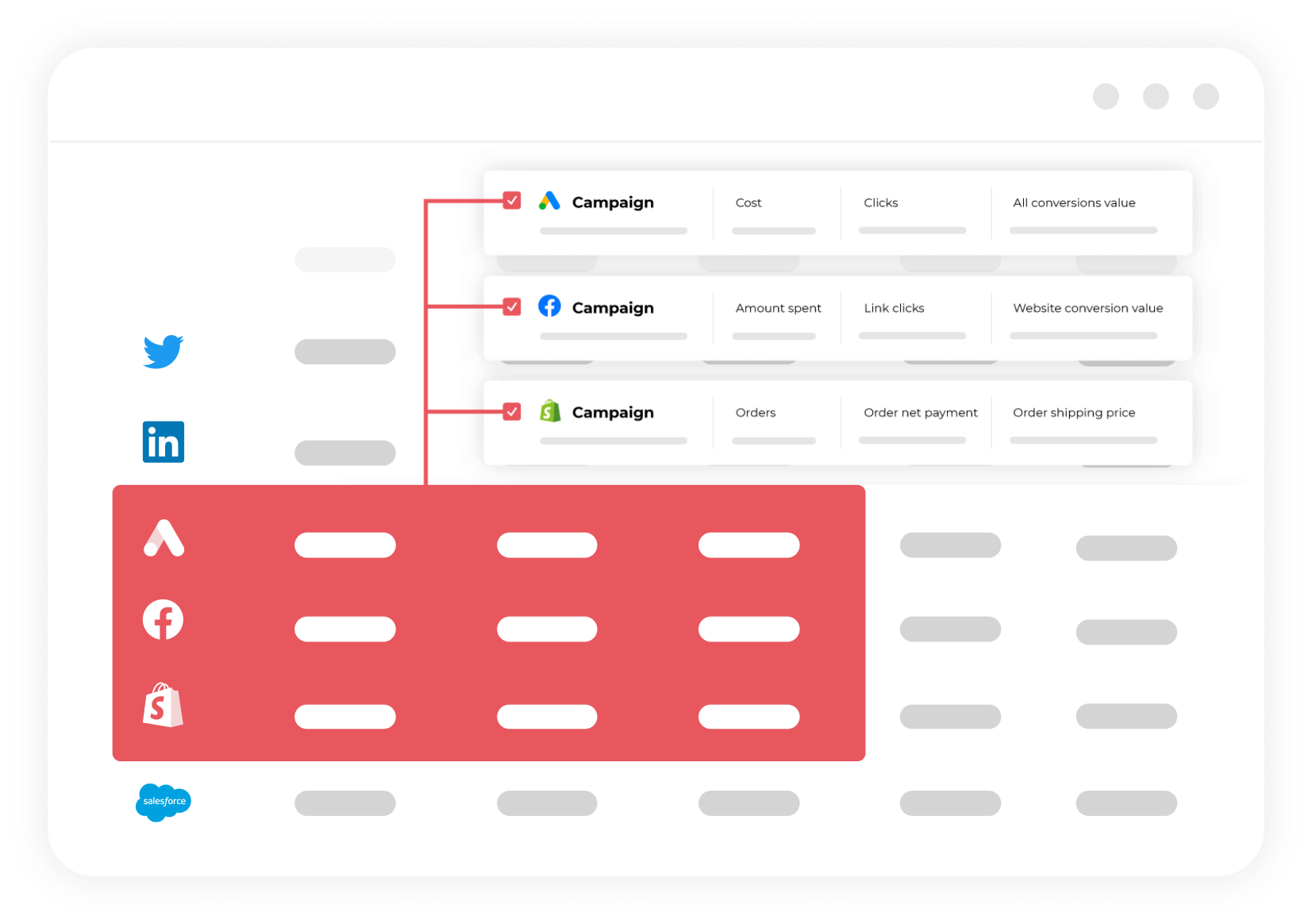Click the Orders label

756,413
